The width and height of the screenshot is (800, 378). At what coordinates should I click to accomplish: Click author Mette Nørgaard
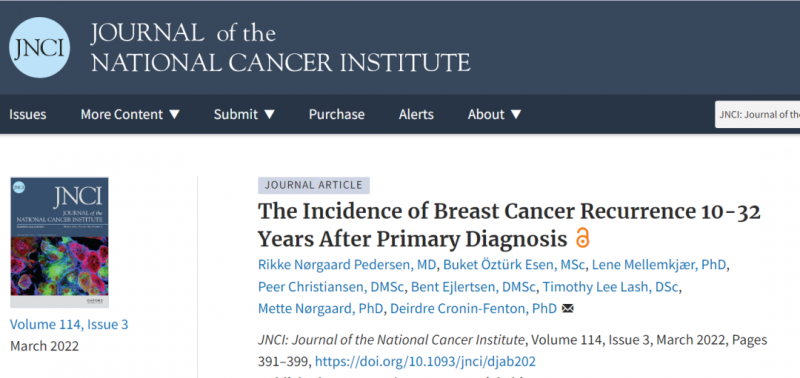pyautogui.click(x=322, y=309)
